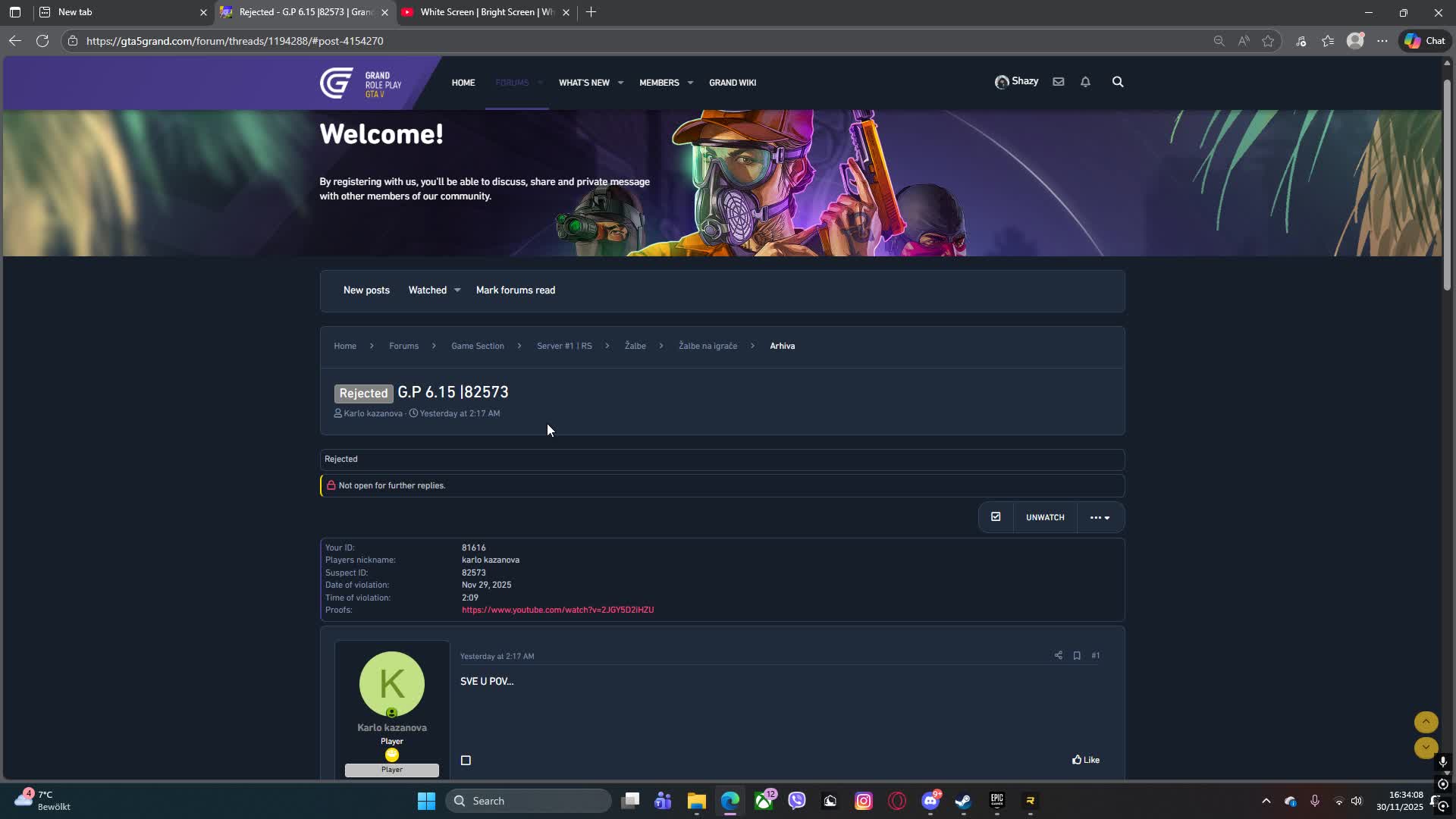Expand the WHAT'S NEW menu chevron
This screenshot has width=1456, height=819.
coord(620,83)
